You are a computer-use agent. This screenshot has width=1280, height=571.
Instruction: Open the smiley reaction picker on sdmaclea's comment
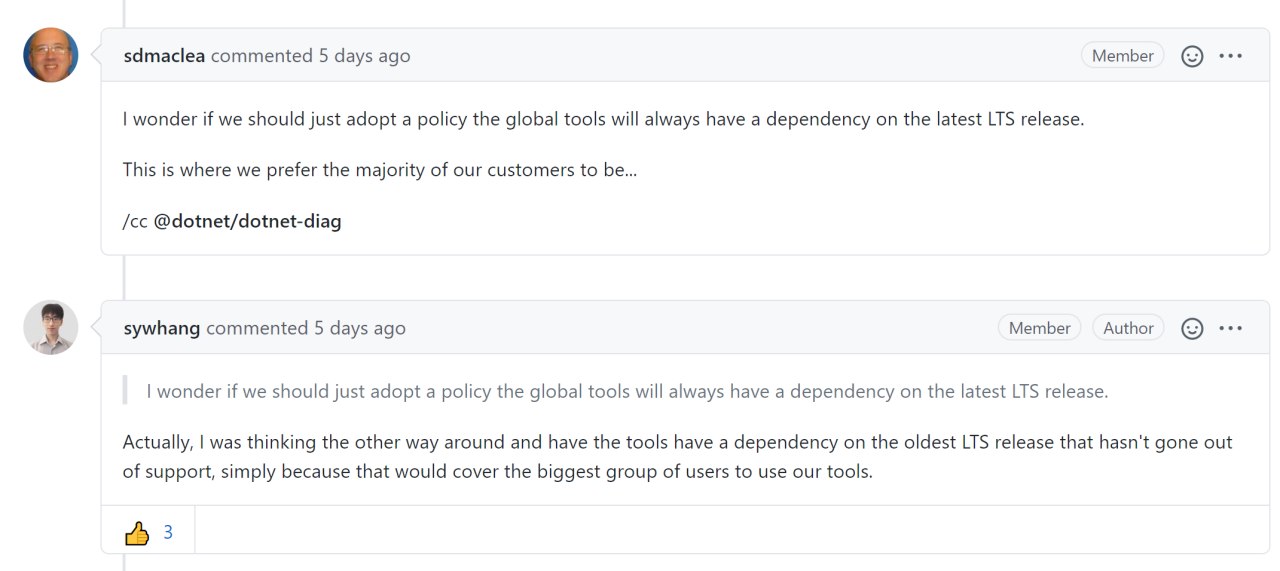pyautogui.click(x=1192, y=56)
